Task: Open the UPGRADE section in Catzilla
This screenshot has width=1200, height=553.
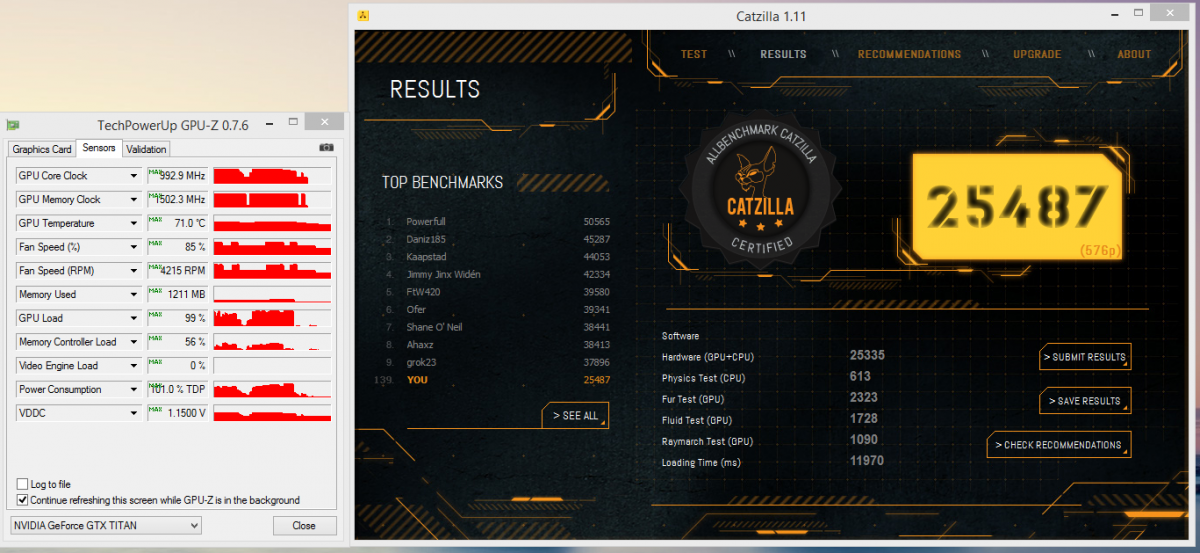Action: 1037,54
